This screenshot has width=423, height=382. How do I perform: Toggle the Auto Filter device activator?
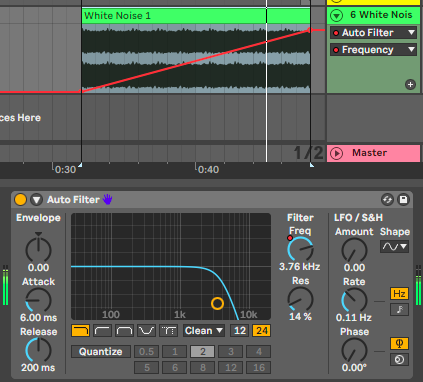tap(20, 200)
